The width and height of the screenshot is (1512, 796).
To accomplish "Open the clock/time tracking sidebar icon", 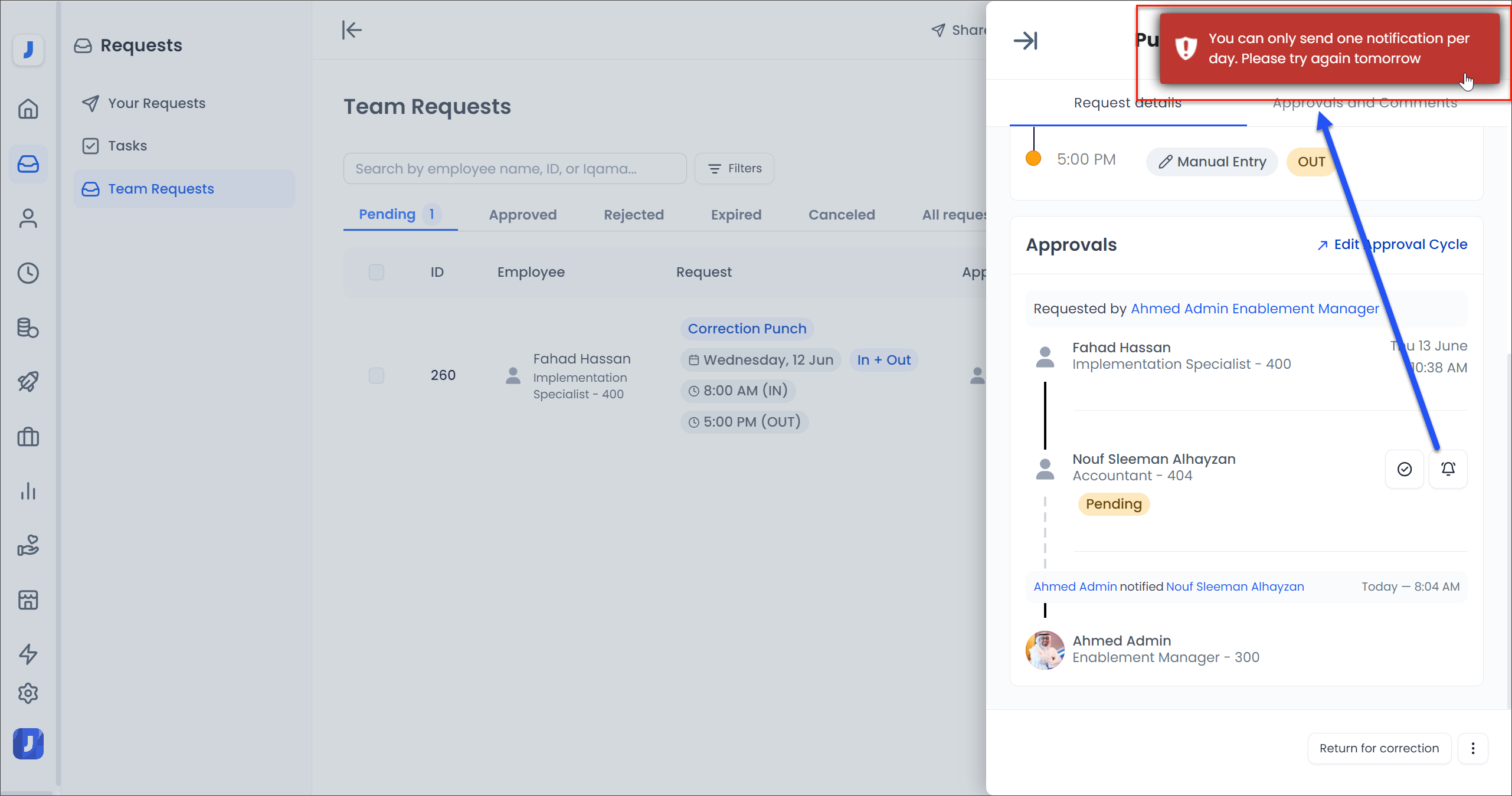I will [28, 273].
